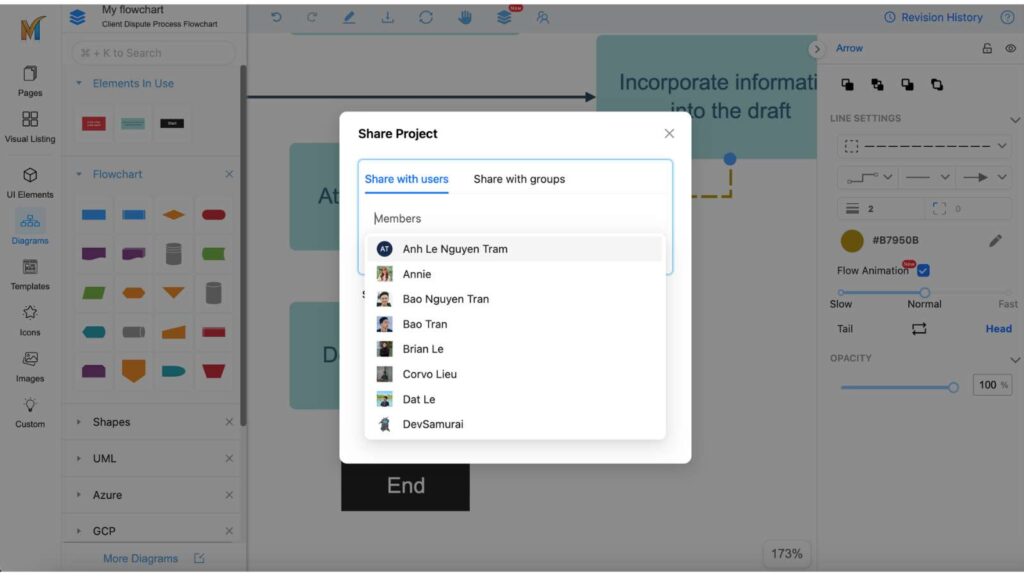1024x576 pixels.
Task: Click the swap tail and head icon
Action: point(919,329)
